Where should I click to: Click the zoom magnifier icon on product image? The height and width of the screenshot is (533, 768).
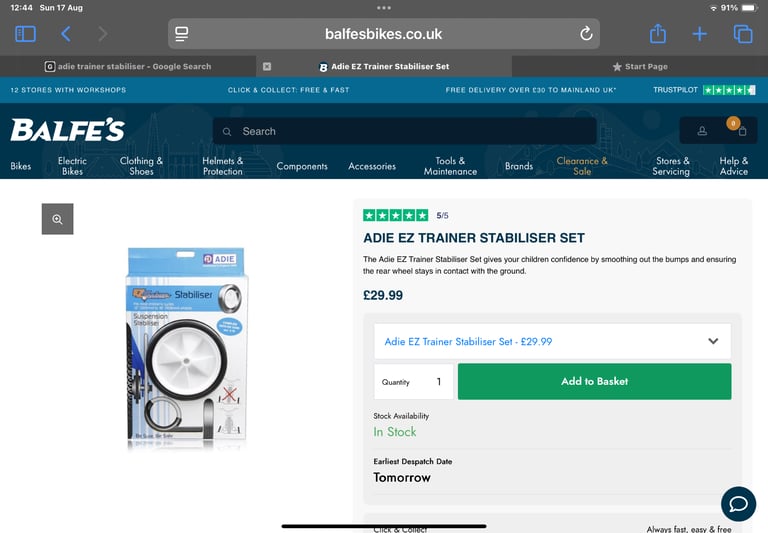[x=57, y=219]
